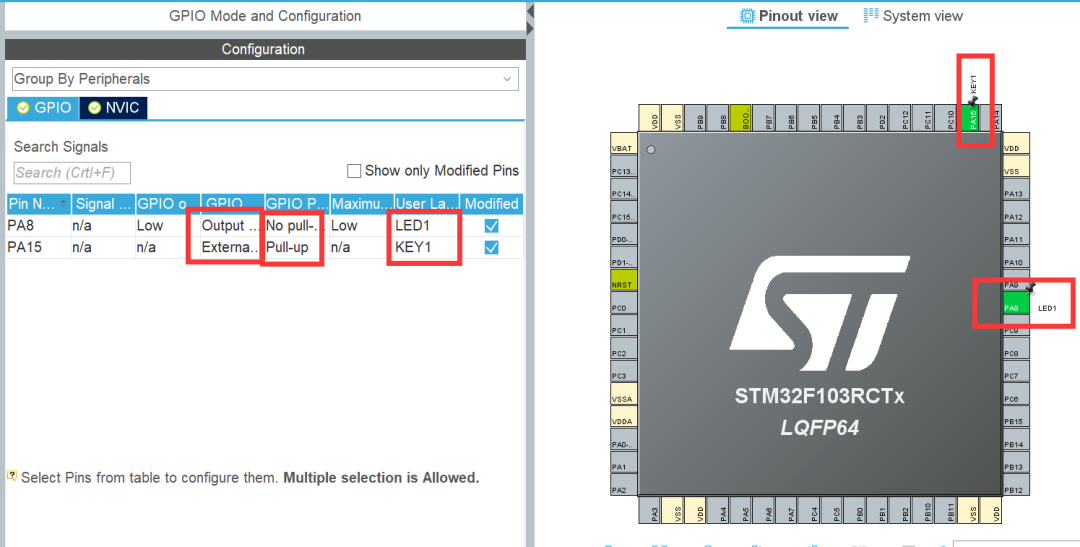The image size is (1080, 547).
Task: Click the GPIO output level column header
Action: (x=168, y=204)
